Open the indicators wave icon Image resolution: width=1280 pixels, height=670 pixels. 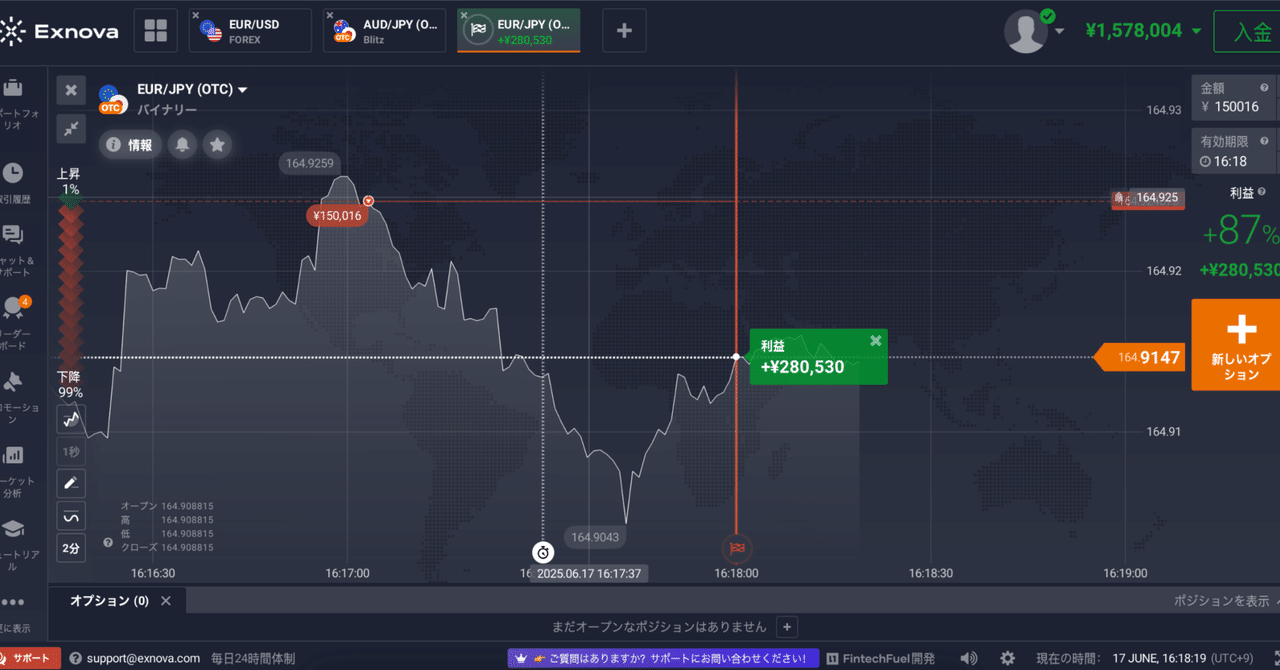tap(71, 516)
